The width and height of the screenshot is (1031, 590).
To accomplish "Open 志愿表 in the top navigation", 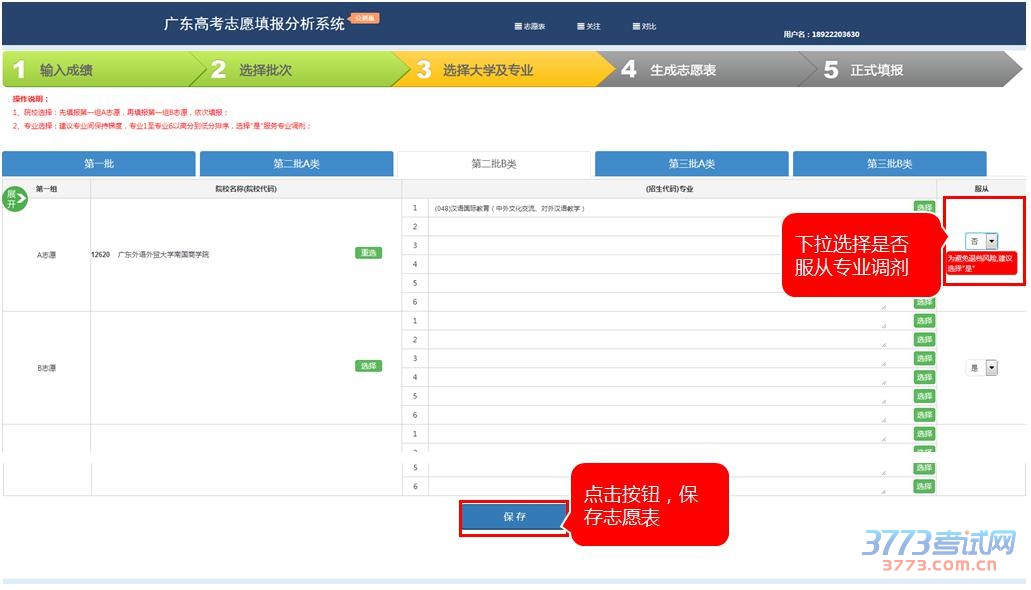I will [530, 26].
